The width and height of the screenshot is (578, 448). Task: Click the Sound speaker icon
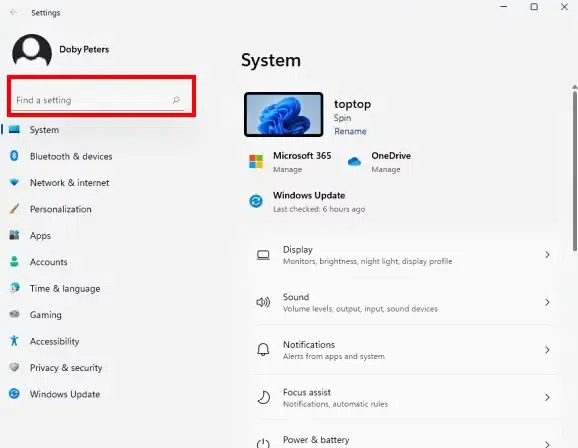(x=263, y=302)
